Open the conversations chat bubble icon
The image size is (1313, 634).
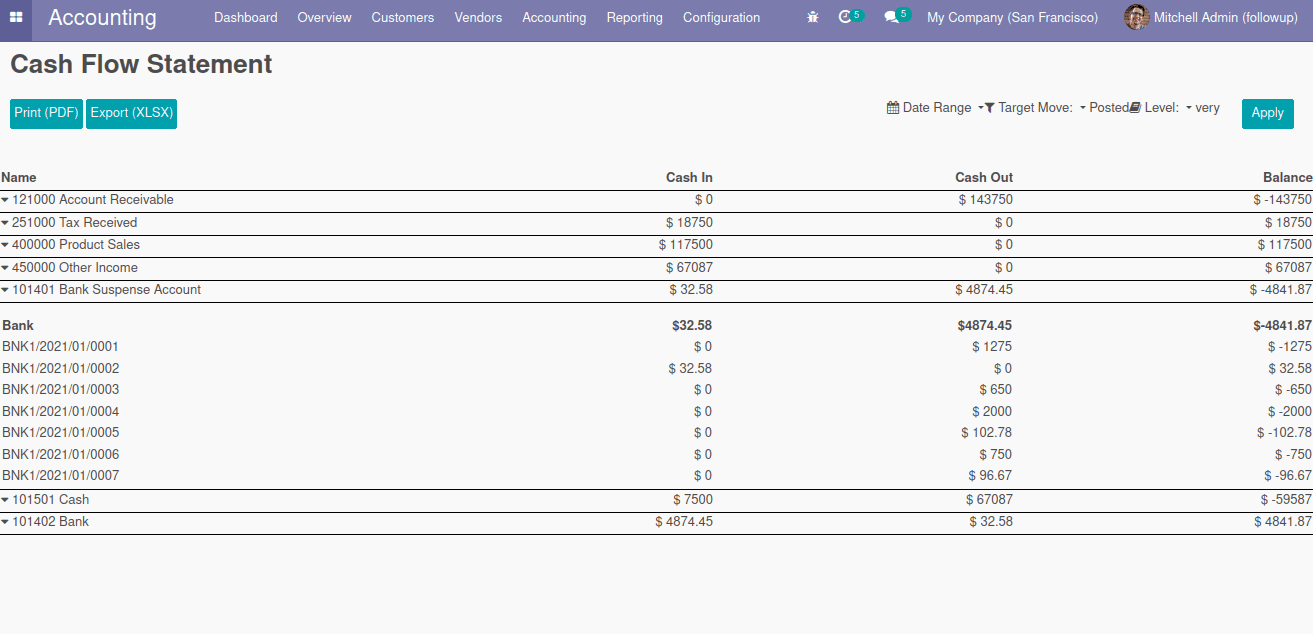tap(891, 17)
